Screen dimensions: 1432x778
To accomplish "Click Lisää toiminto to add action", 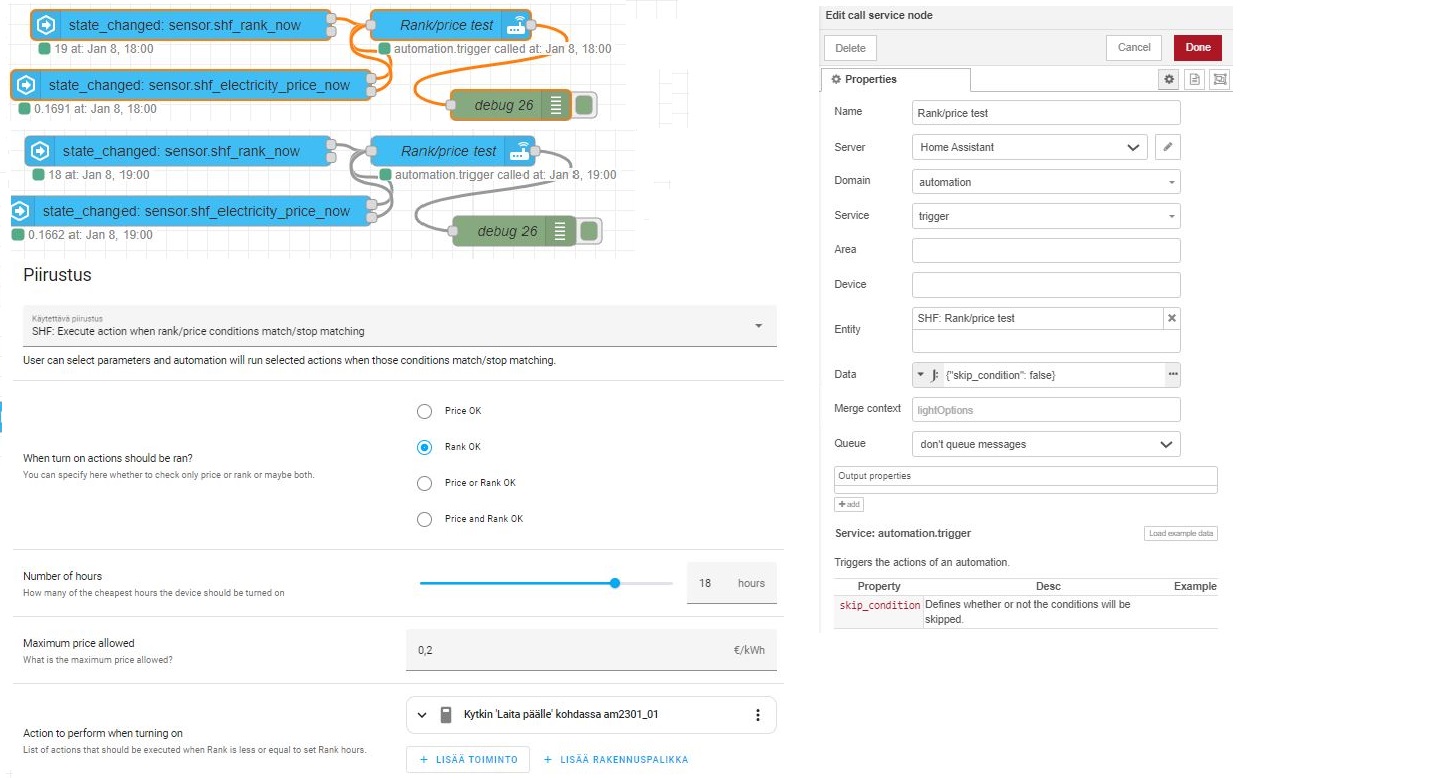I will pyautogui.click(x=467, y=759).
